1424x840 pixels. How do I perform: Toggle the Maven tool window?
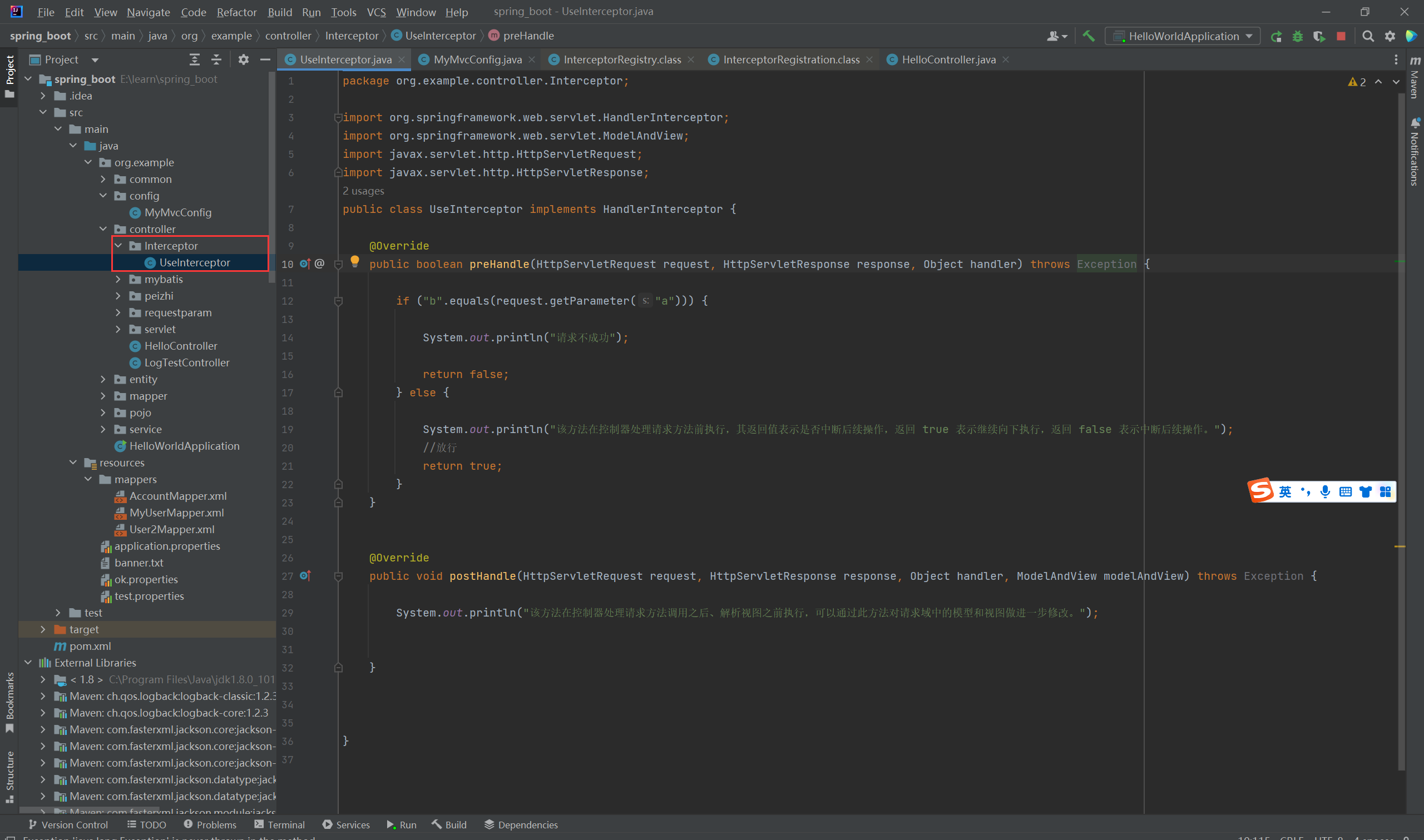[x=1415, y=78]
